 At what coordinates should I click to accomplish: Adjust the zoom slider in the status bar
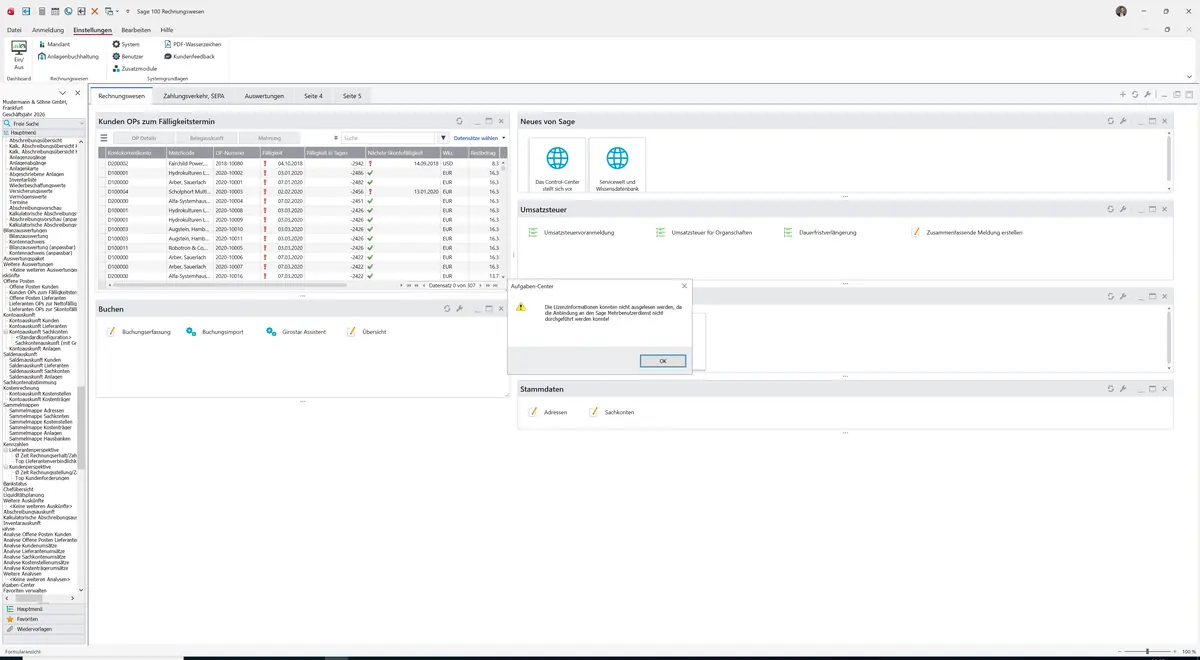click(1147, 652)
